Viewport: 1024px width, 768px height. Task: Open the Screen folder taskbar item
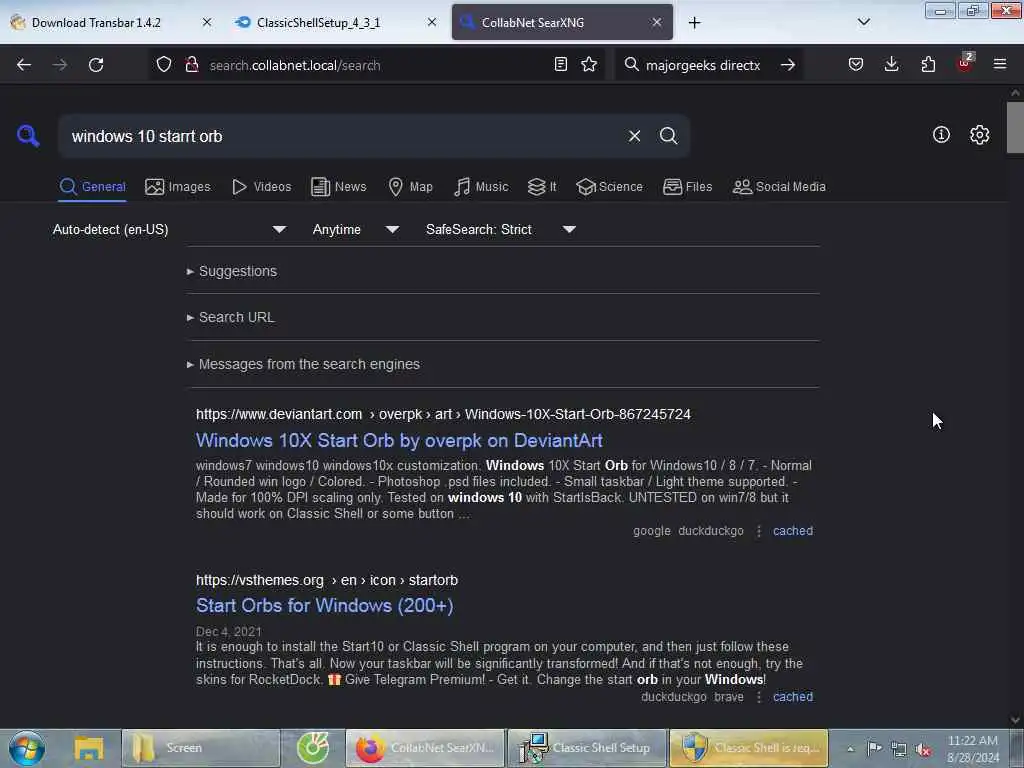pyautogui.click(x=200, y=748)
